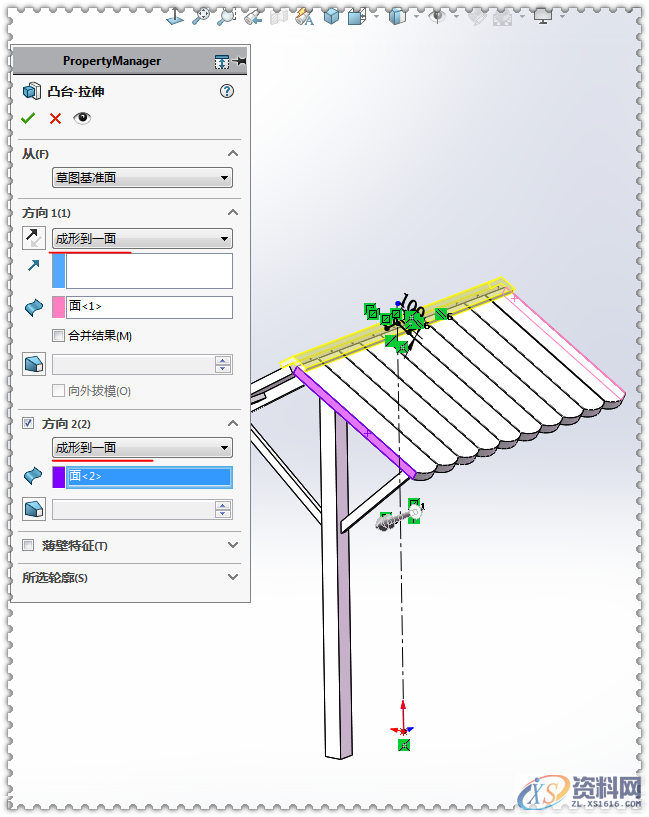Click Direction 1 draft angle spinner

pos(223,365)
